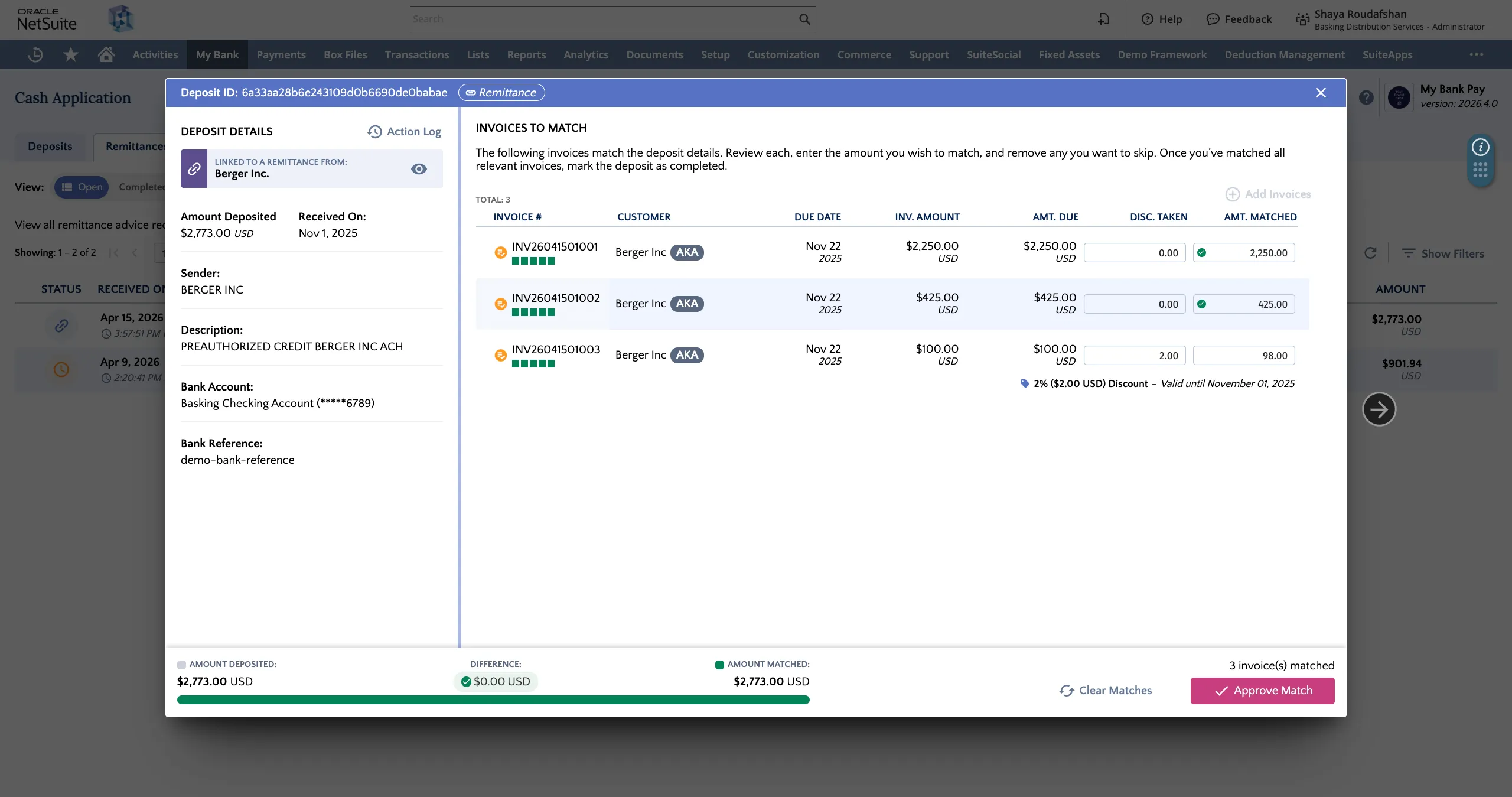This screenshot has width=1512, height=797.
Task: Click AKA badge on INV26041501001 row
Action: pyautogui.click(x=687, y=252)
